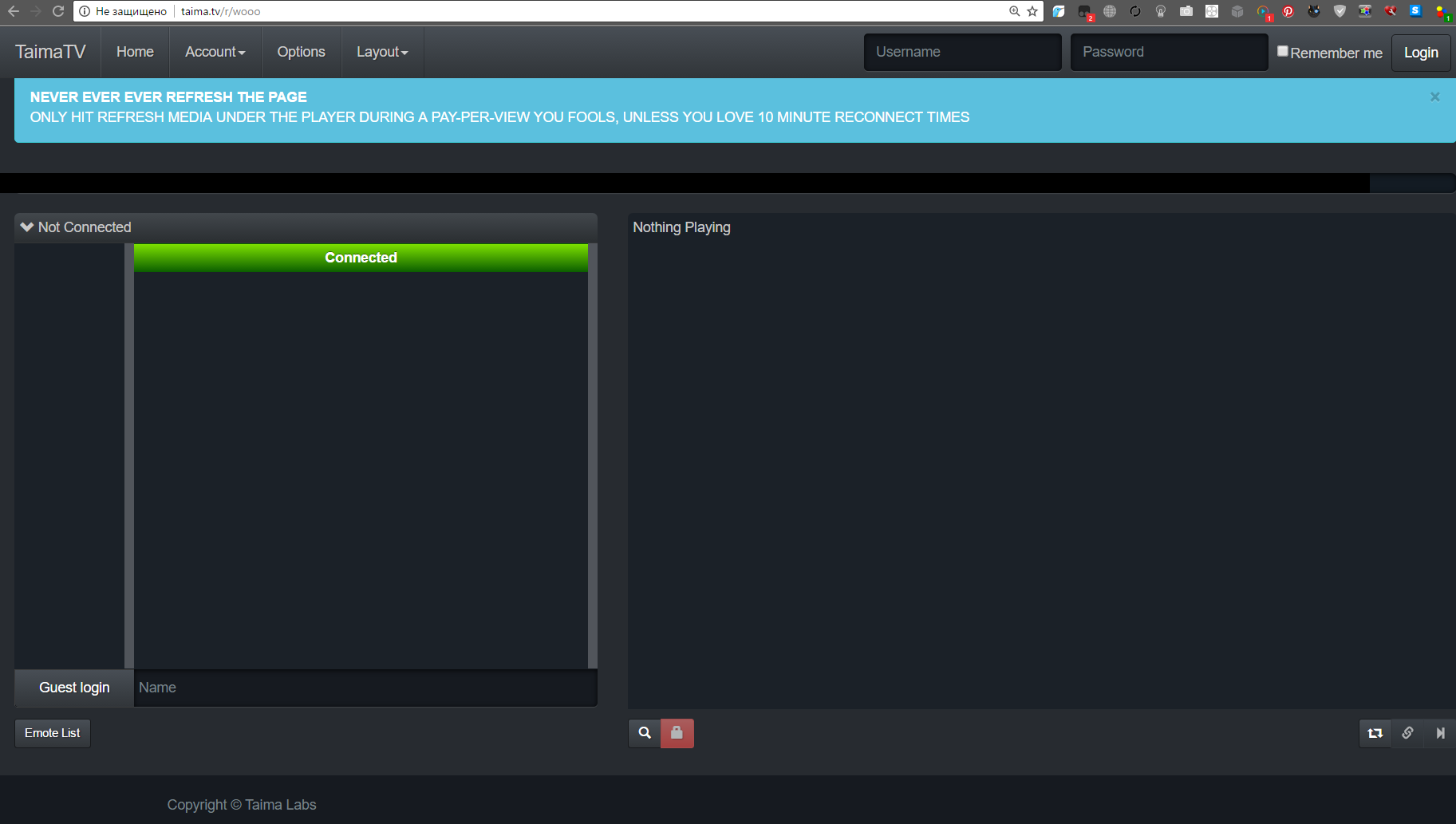This screenshot has width=1456, height=824.
Task: Open the dark extension with red badge 2
Action: (x=1085, y=12)
